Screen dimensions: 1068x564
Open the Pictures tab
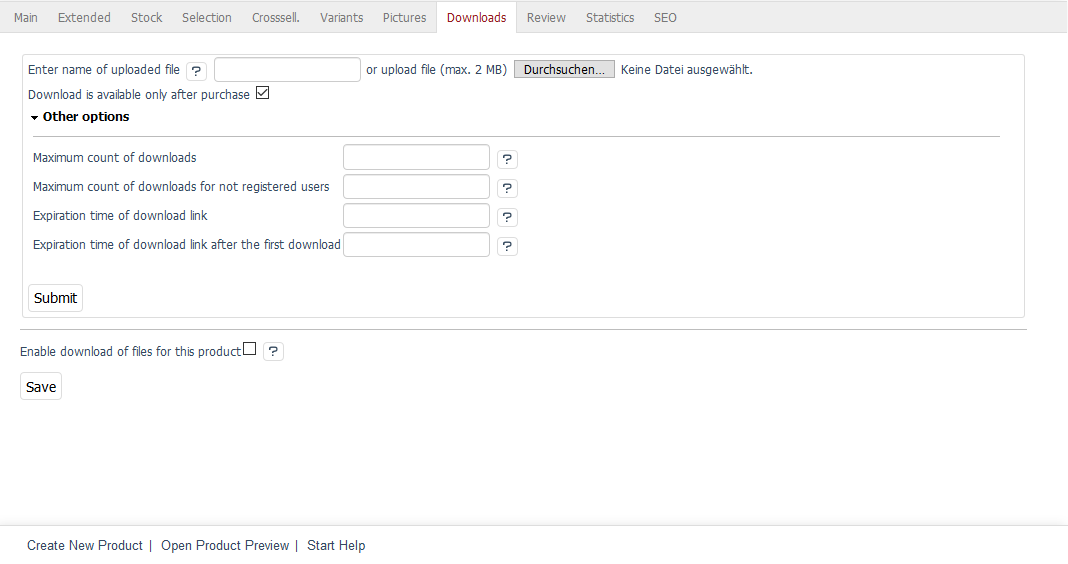[x=404, y=18]
